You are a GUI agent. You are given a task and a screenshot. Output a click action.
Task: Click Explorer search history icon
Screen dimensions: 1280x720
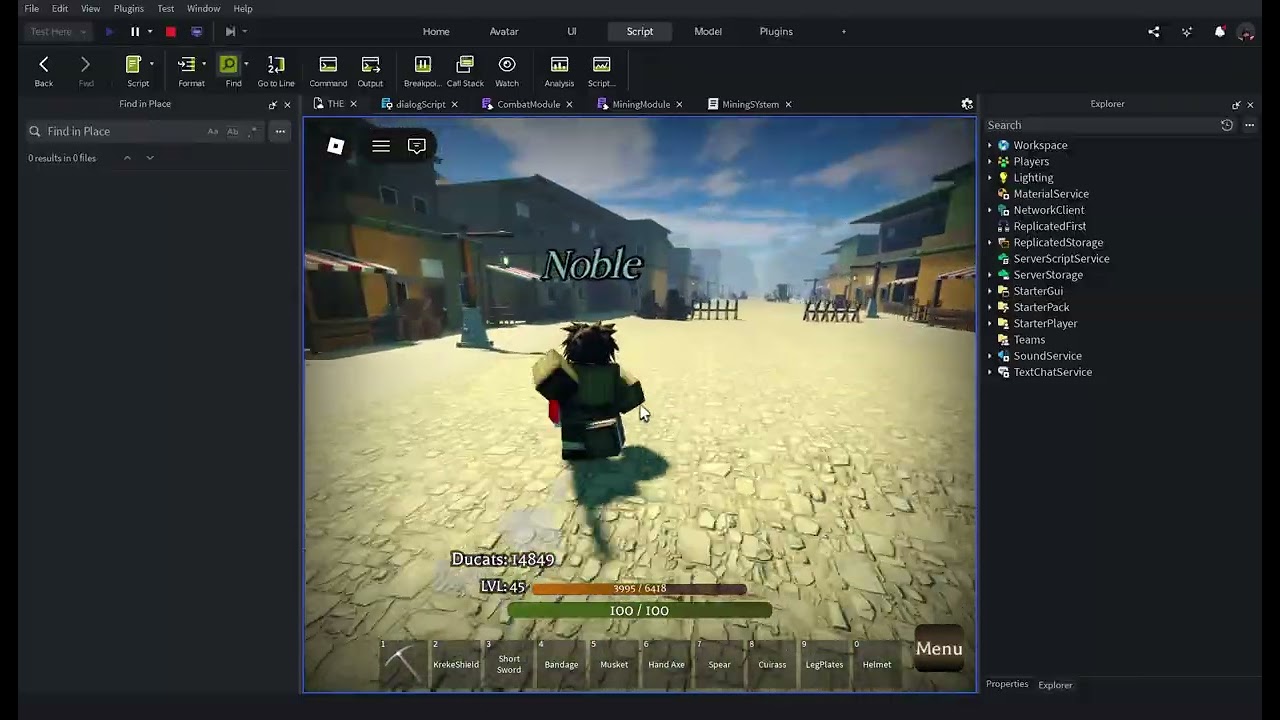click(1227, 125)
